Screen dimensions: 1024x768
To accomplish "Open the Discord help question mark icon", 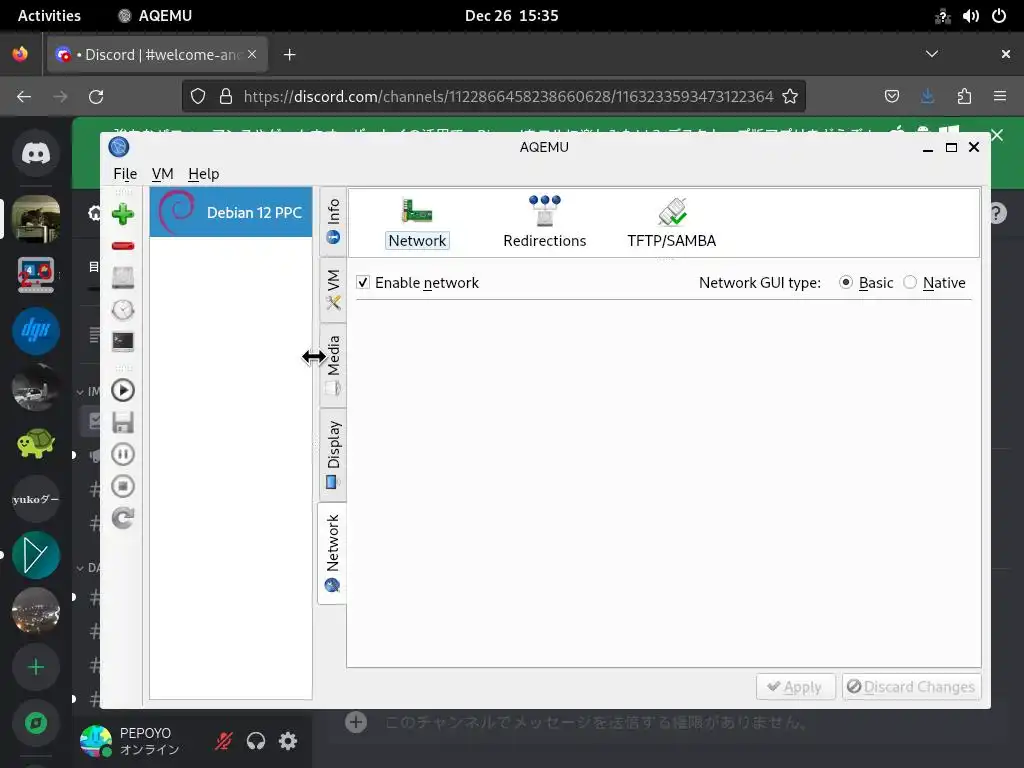I will click(998, 214).
